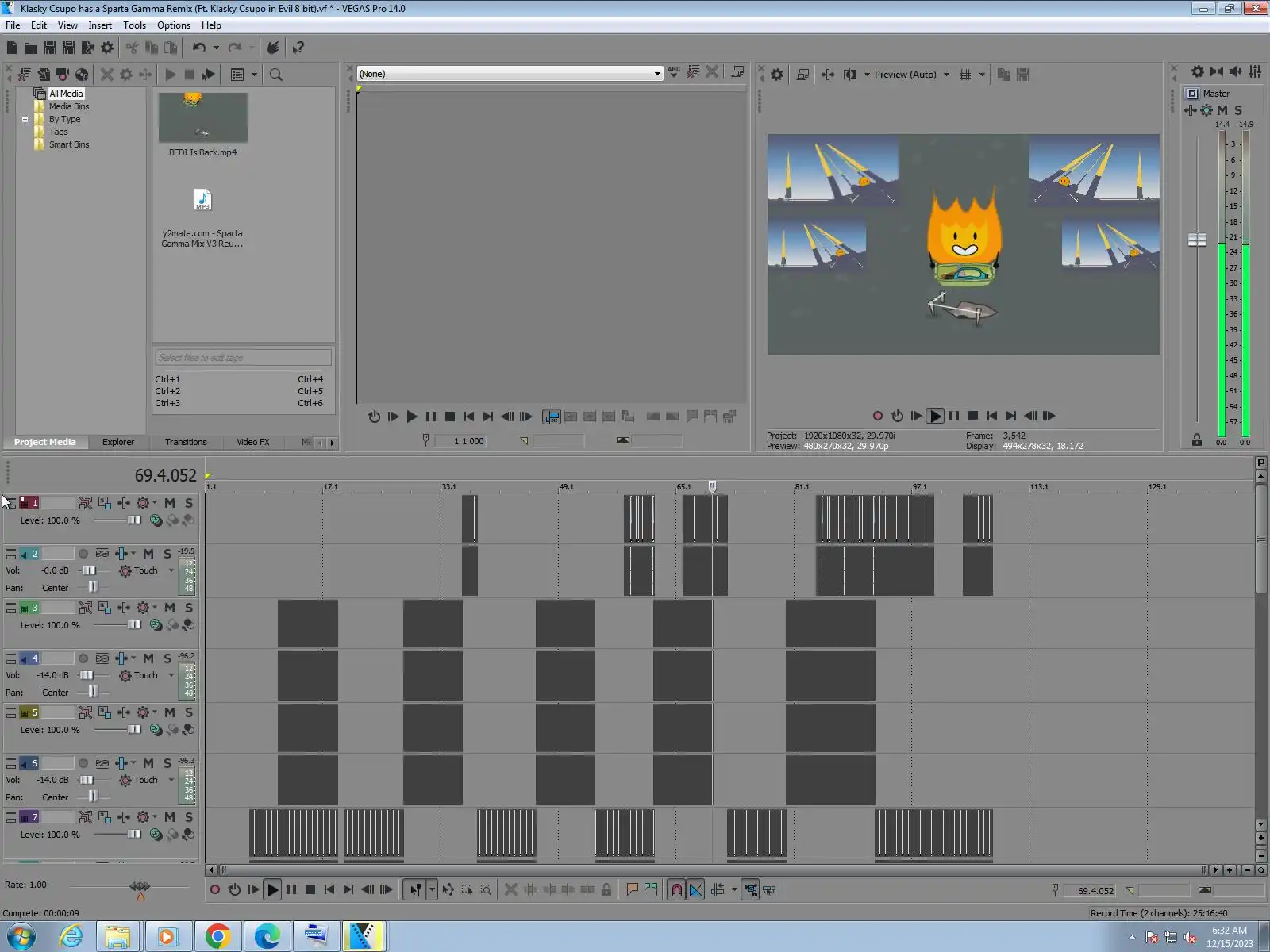
Task: Toggle Enable Snapping magnet button
Action: coord(676,890)
